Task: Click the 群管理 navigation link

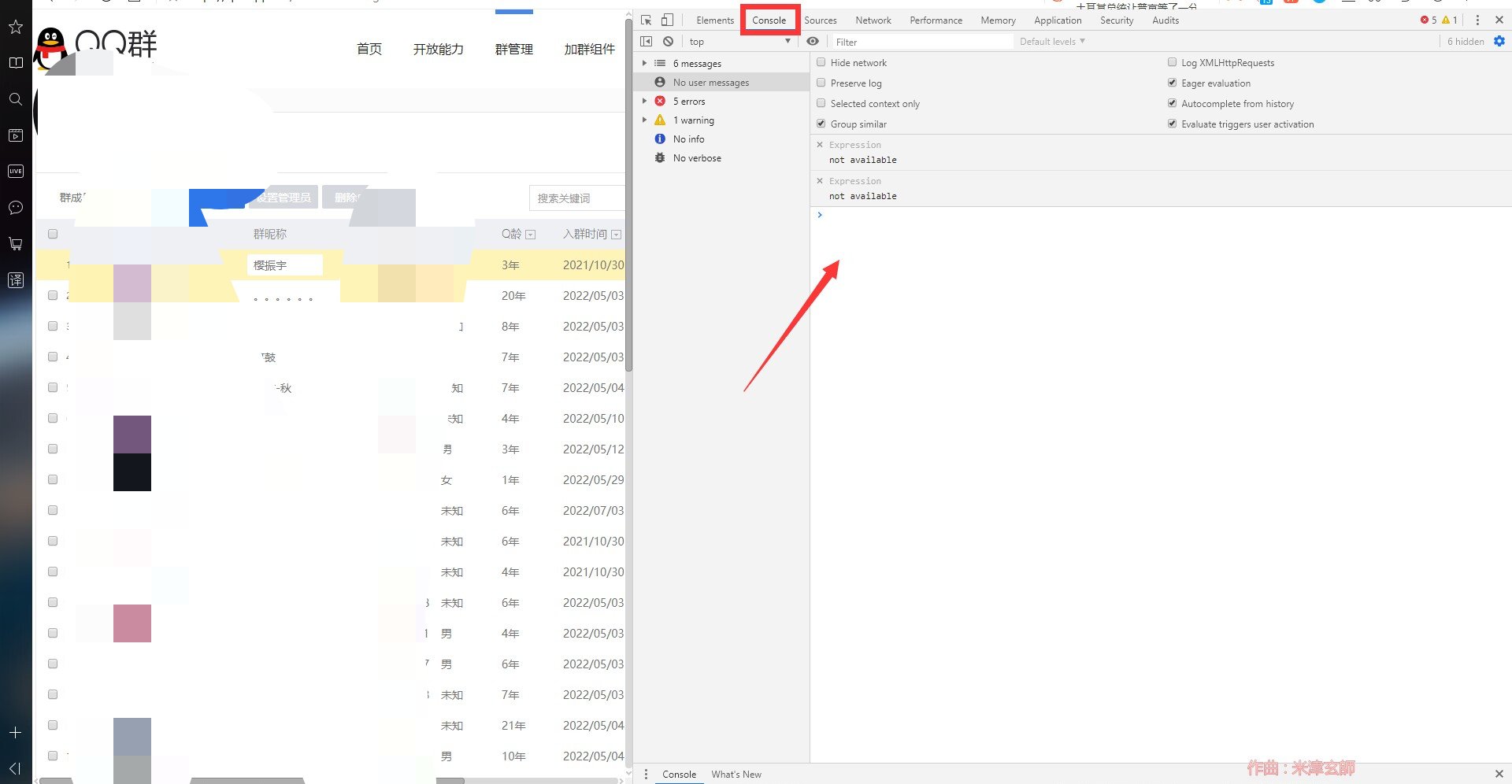Action: pyautogui.click(x=513, y=50)
